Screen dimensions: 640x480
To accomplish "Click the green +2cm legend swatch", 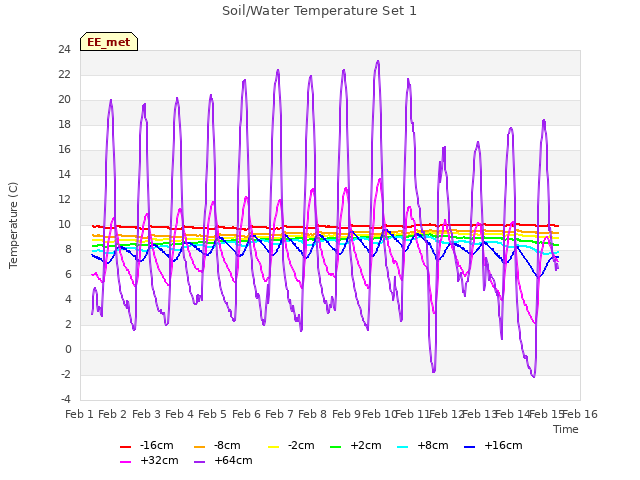I will click(x=336, y=447).
